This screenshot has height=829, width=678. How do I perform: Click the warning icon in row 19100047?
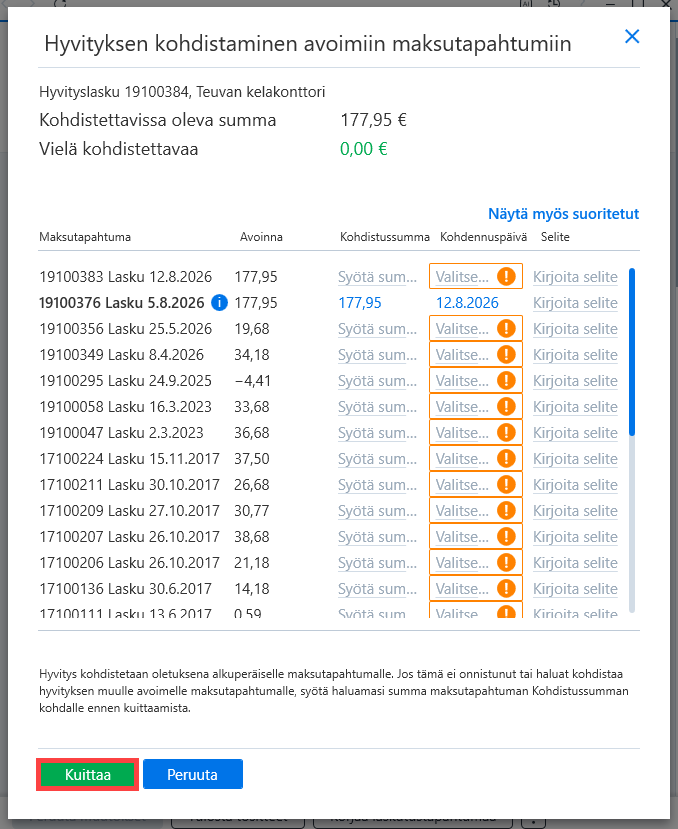tap(506, 432)
